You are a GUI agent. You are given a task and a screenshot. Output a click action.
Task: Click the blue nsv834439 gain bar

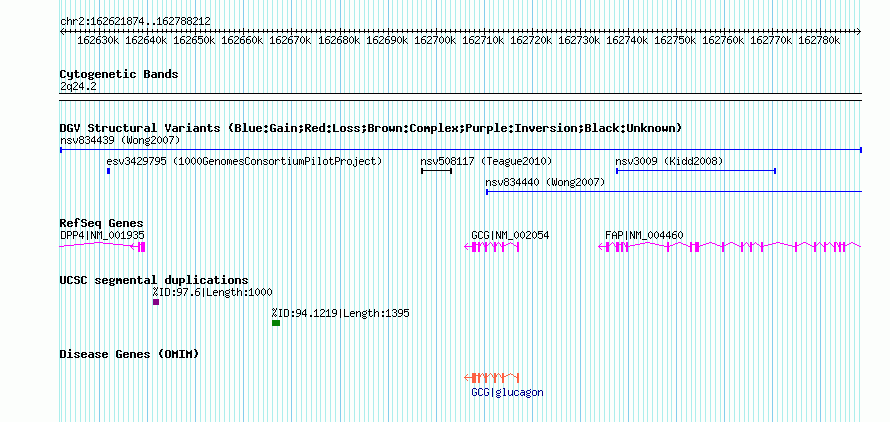[461, 150]
